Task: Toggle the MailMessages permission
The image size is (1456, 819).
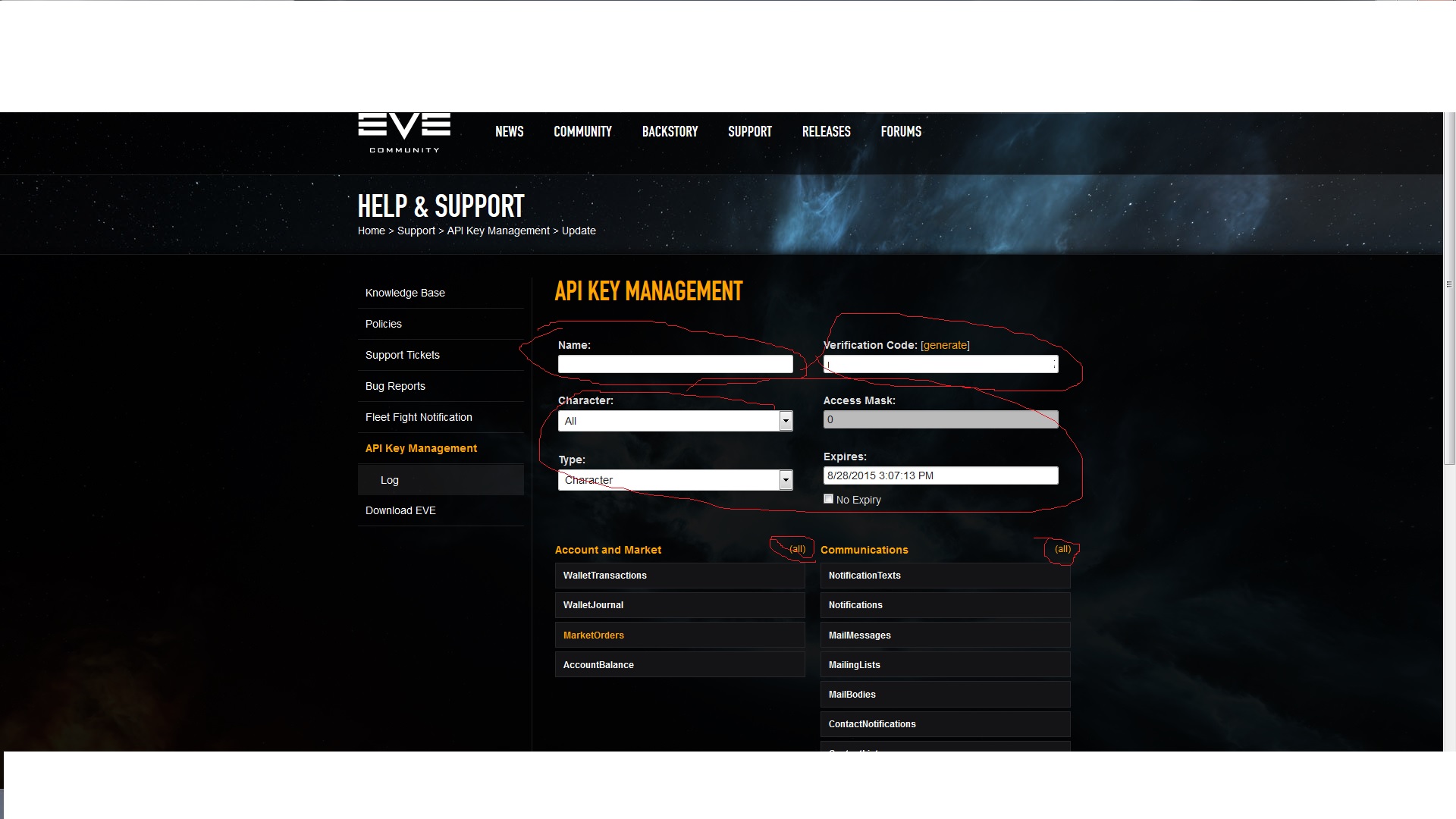Action: tap(945, 635)
